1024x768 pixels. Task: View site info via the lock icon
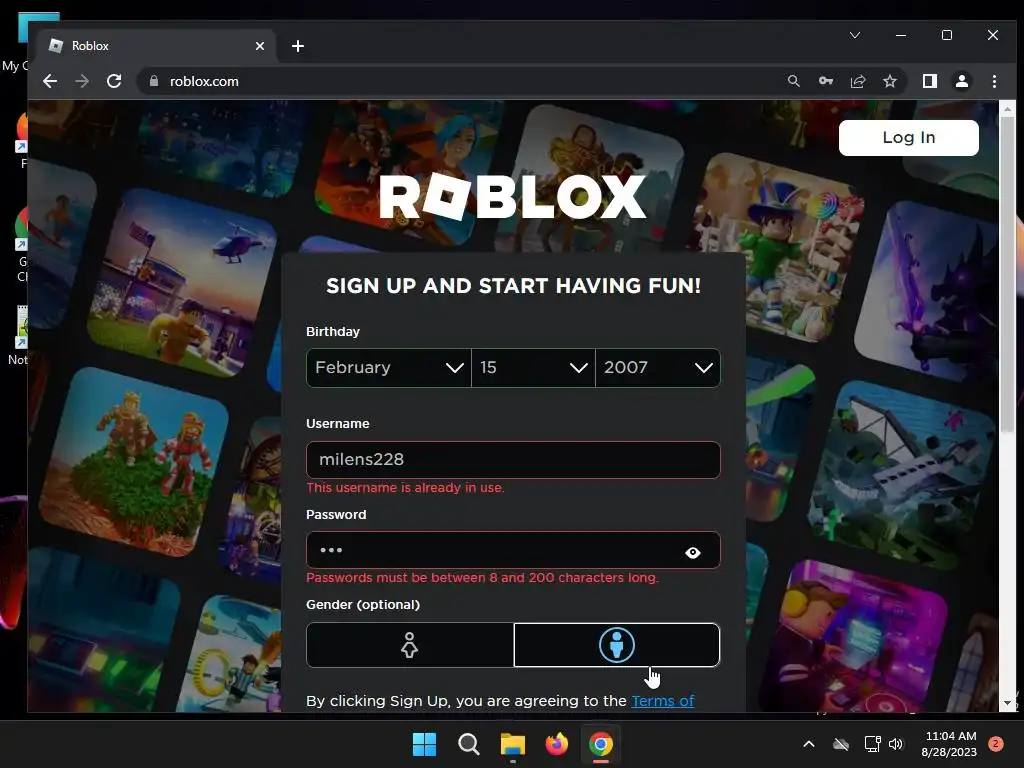(154, 81)
